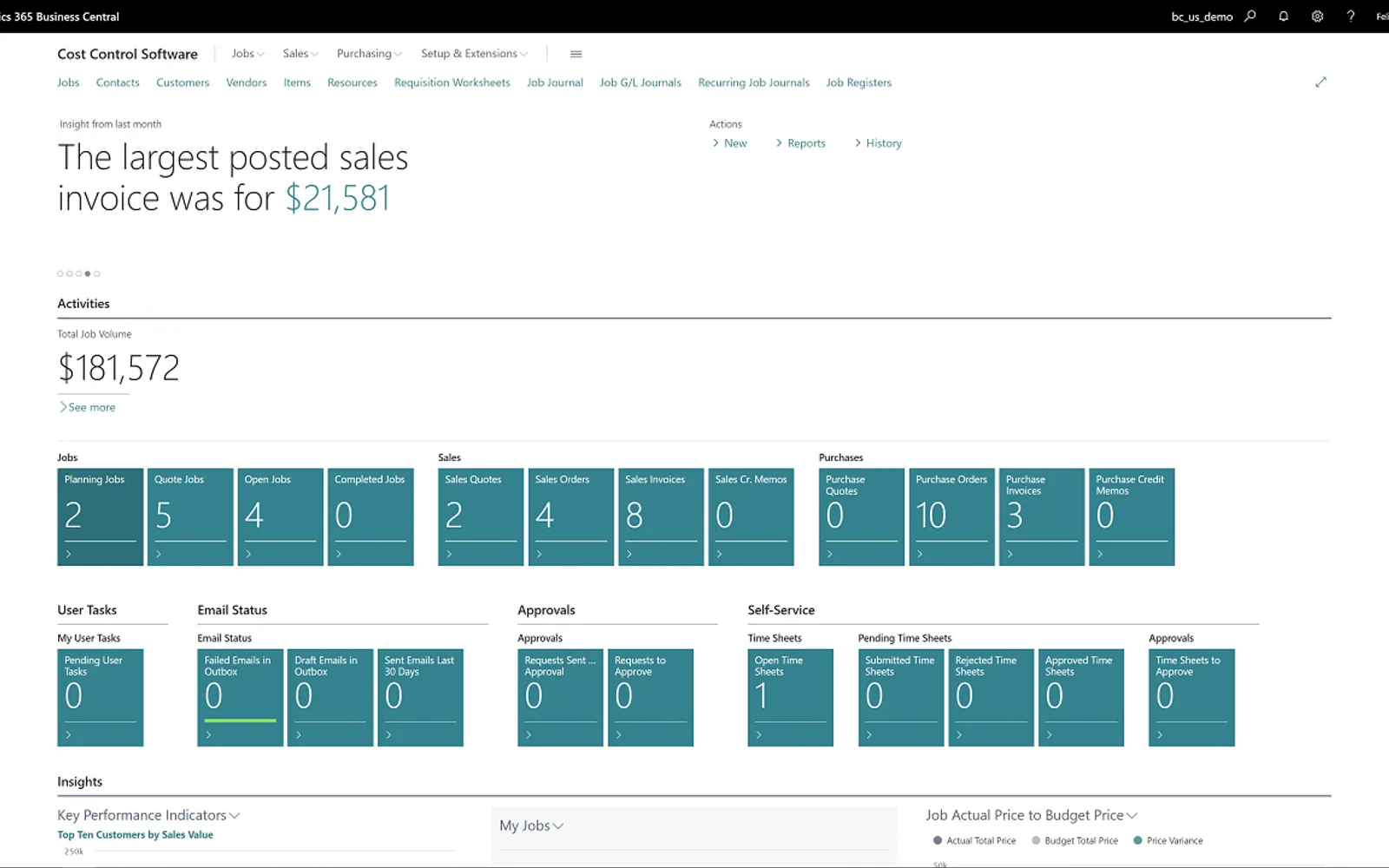Open the help question mark icon

click(x=1351, y=16)
